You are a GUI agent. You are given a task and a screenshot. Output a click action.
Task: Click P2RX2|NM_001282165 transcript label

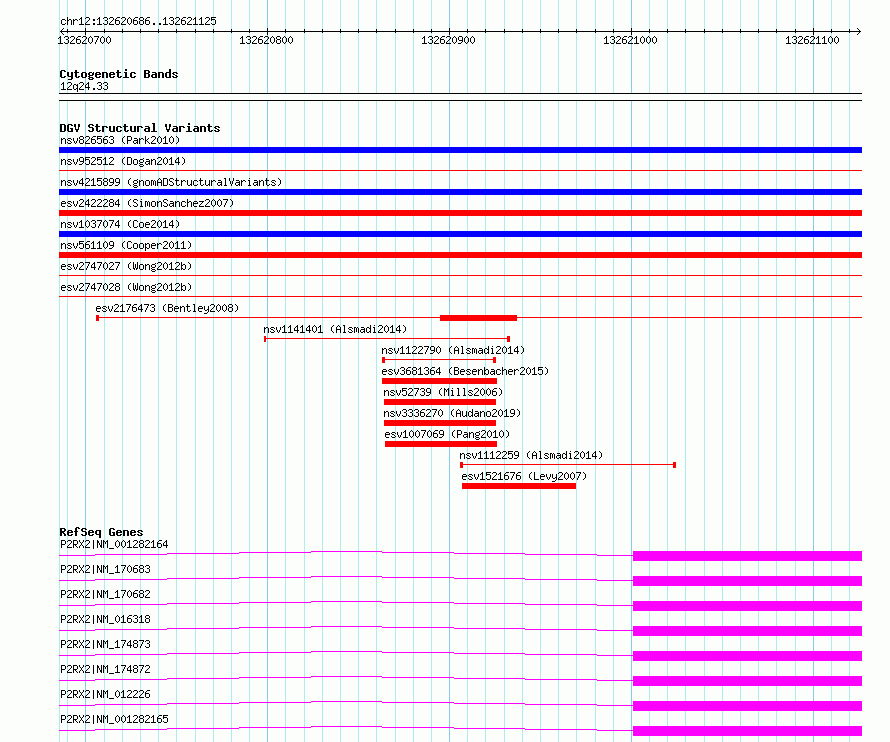pyautogui.click(x=114, y=719)
